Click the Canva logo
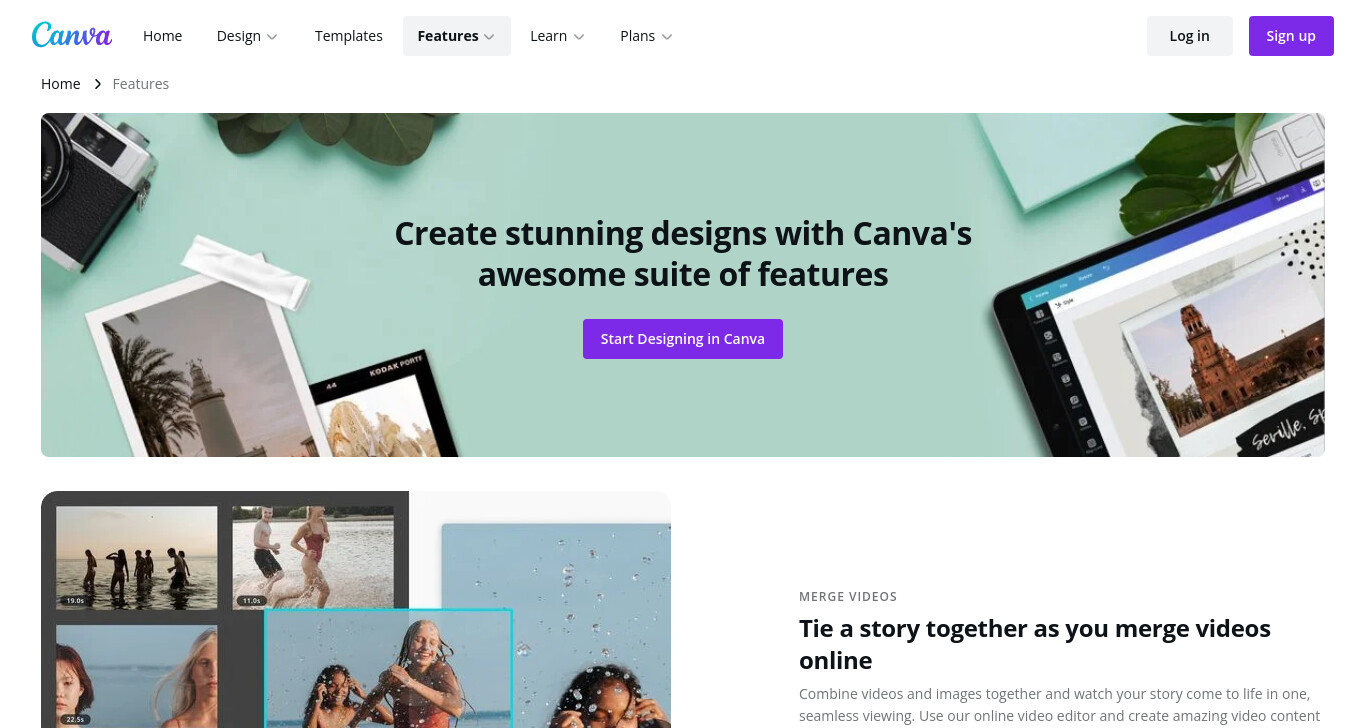Screen dimensions: 1366x728 tap(72, 36)
